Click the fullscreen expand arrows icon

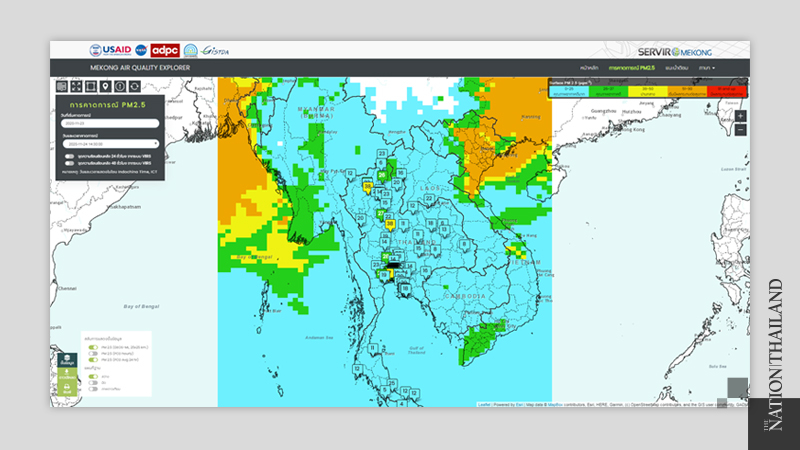click(76, 87)
